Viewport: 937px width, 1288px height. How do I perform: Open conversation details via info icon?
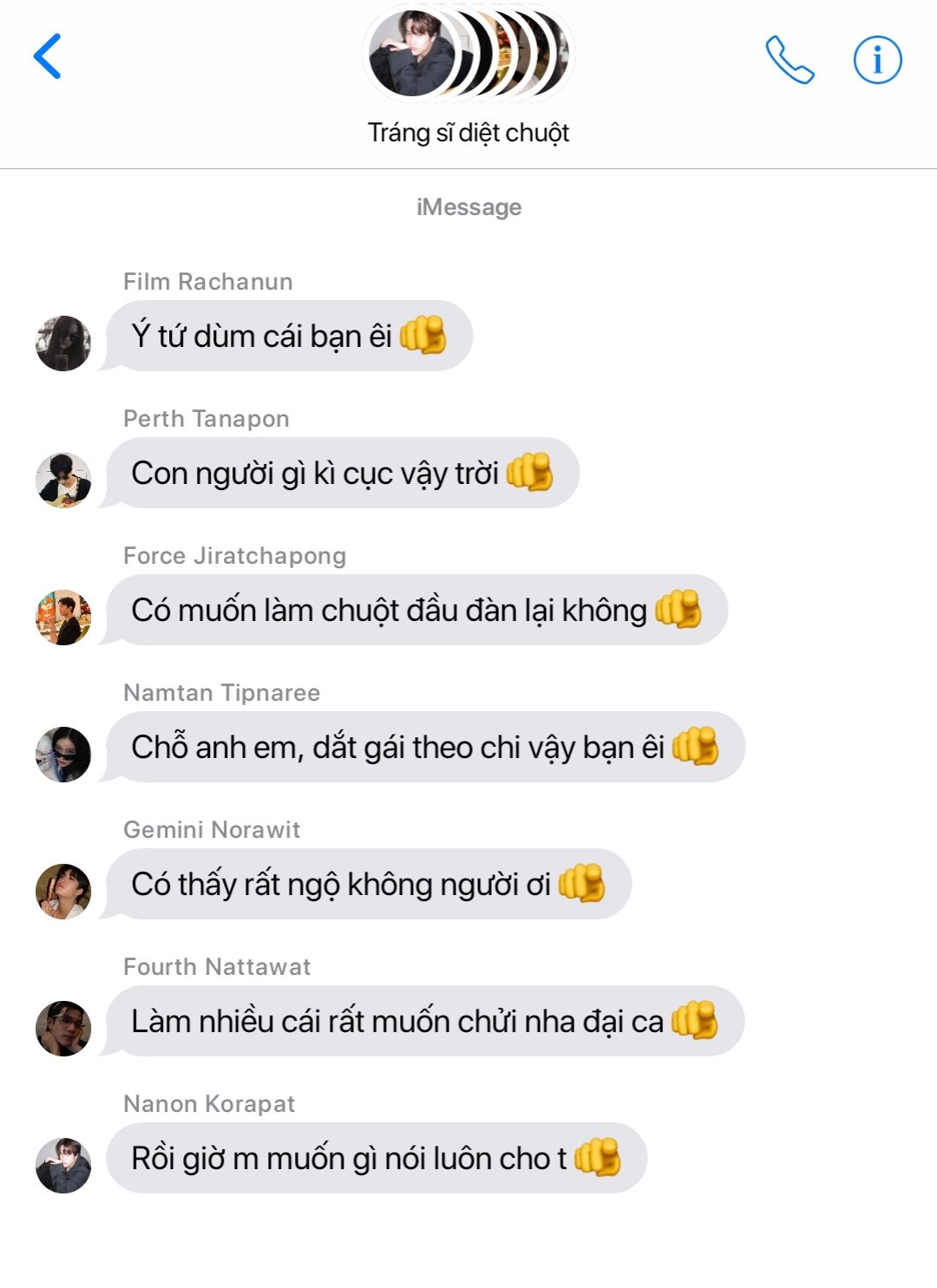tap(877, 60)
